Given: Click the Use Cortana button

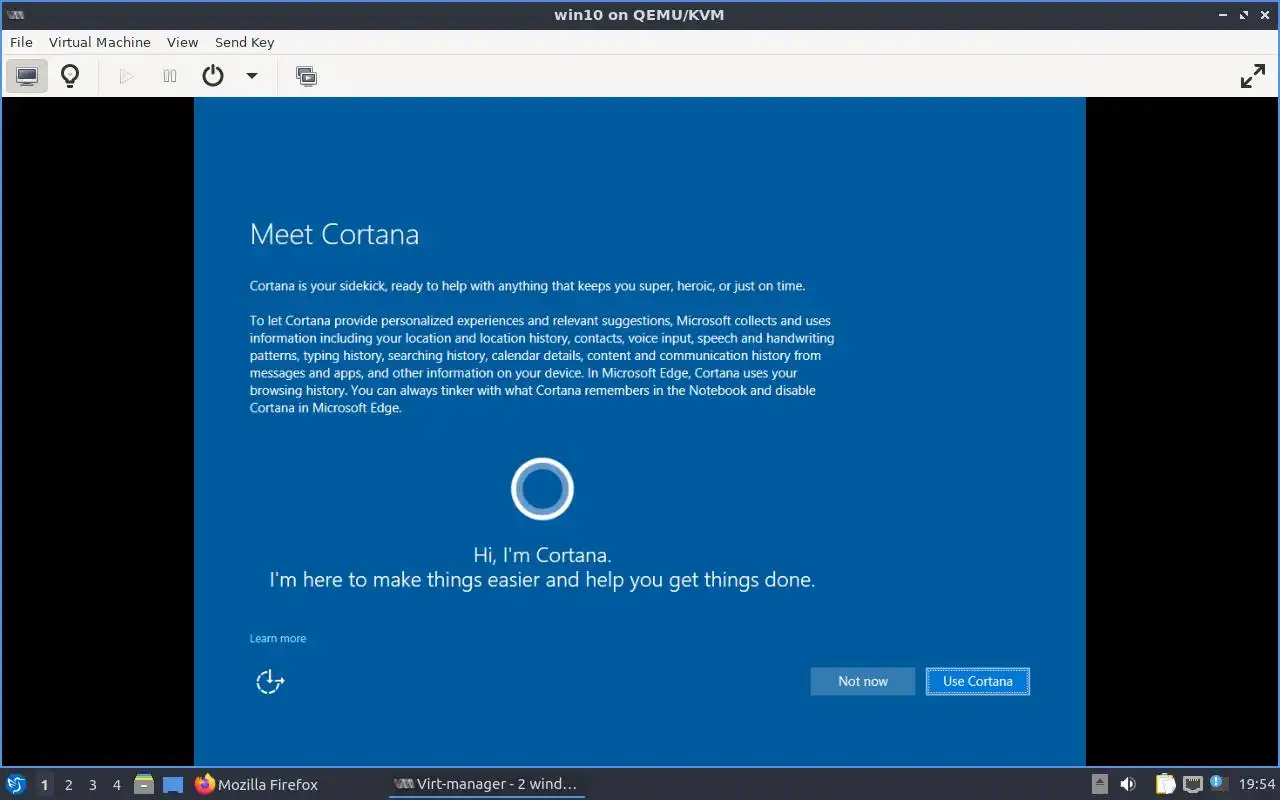Looking at the screenshot, I should (978, 681).
